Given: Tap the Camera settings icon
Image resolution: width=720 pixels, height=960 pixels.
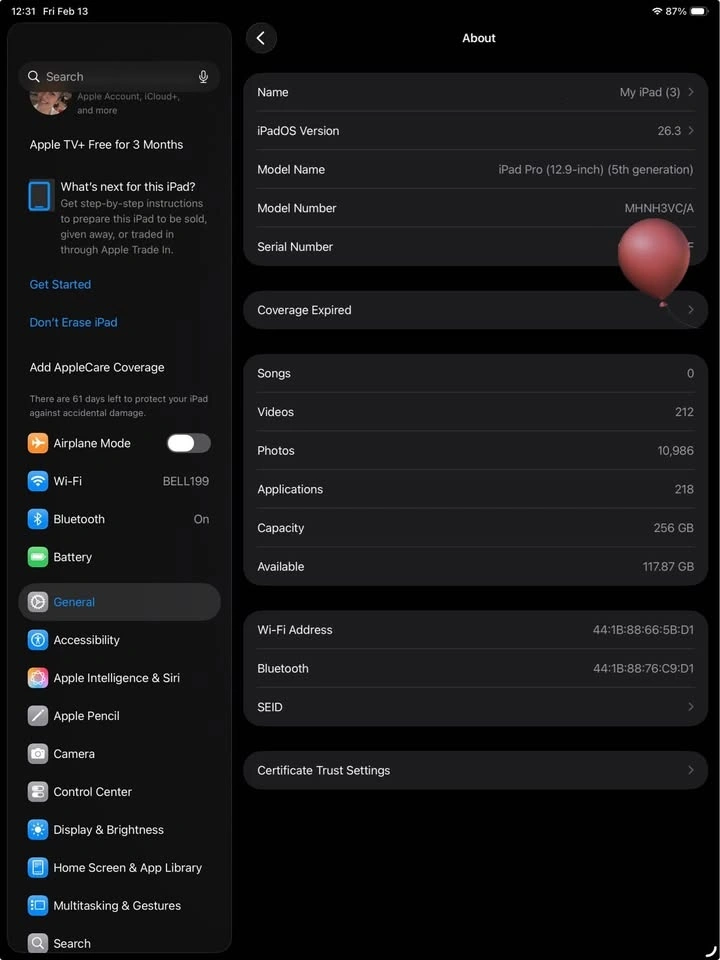Looking at the screenshot, I should click(38, 754).
